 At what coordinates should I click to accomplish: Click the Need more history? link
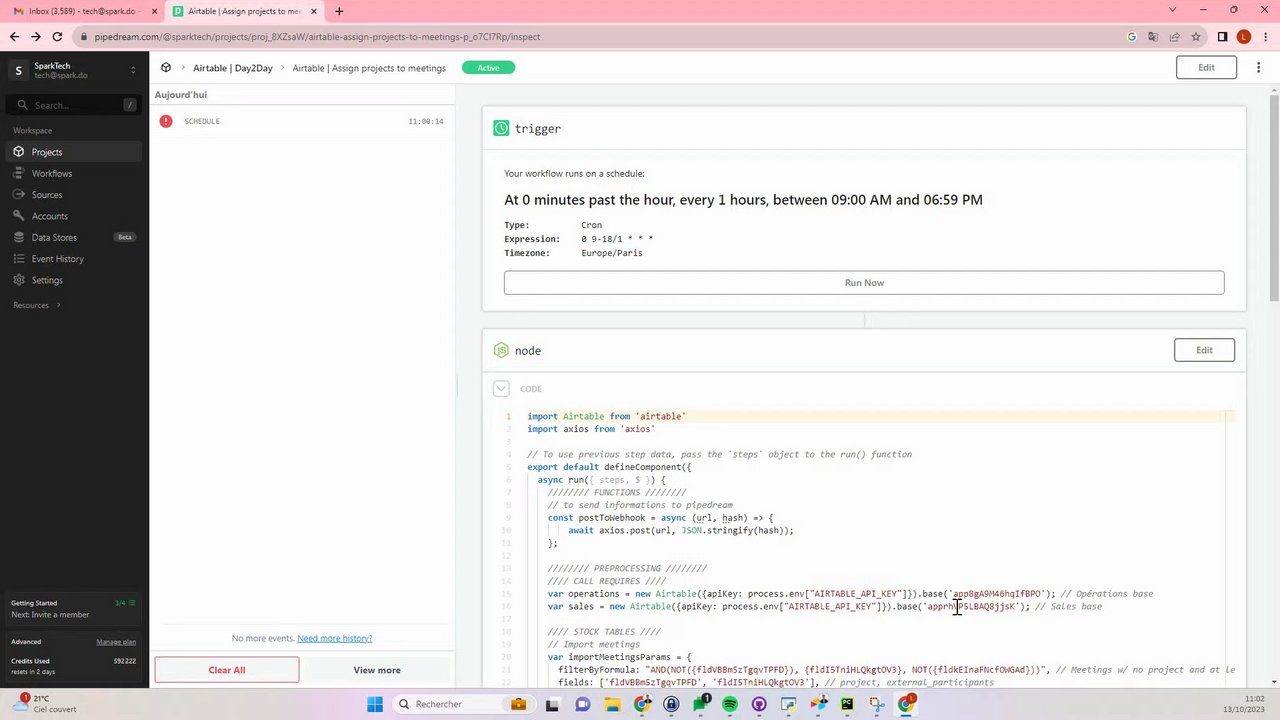334,638
